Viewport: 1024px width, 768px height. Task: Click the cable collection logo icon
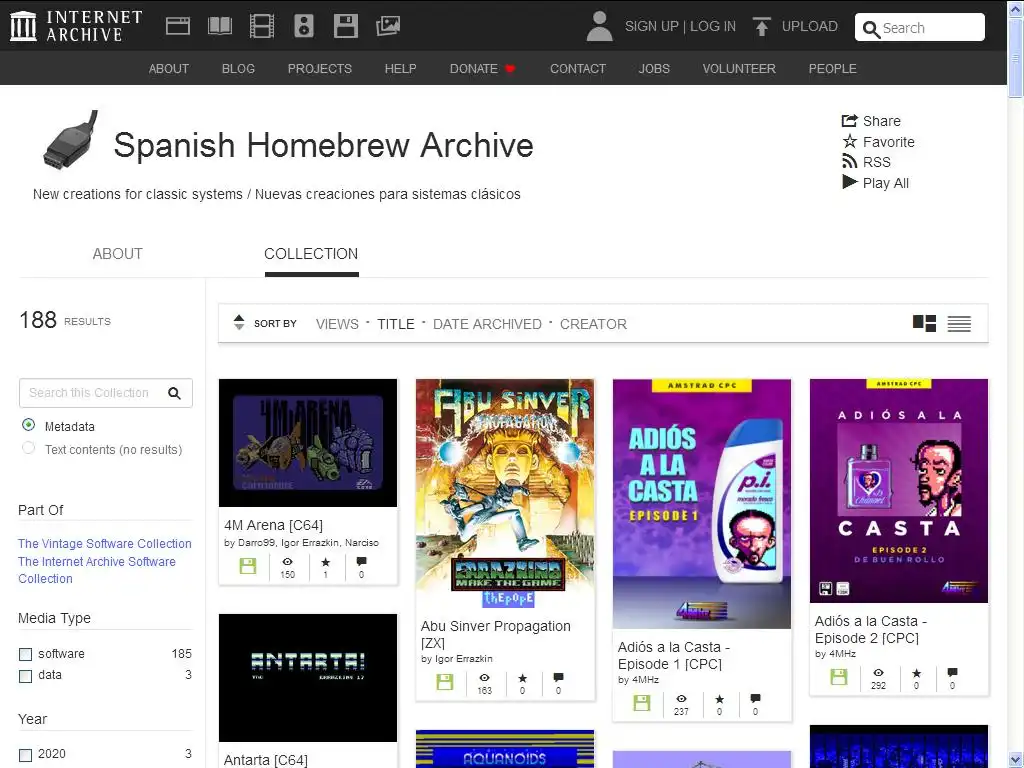71,140
